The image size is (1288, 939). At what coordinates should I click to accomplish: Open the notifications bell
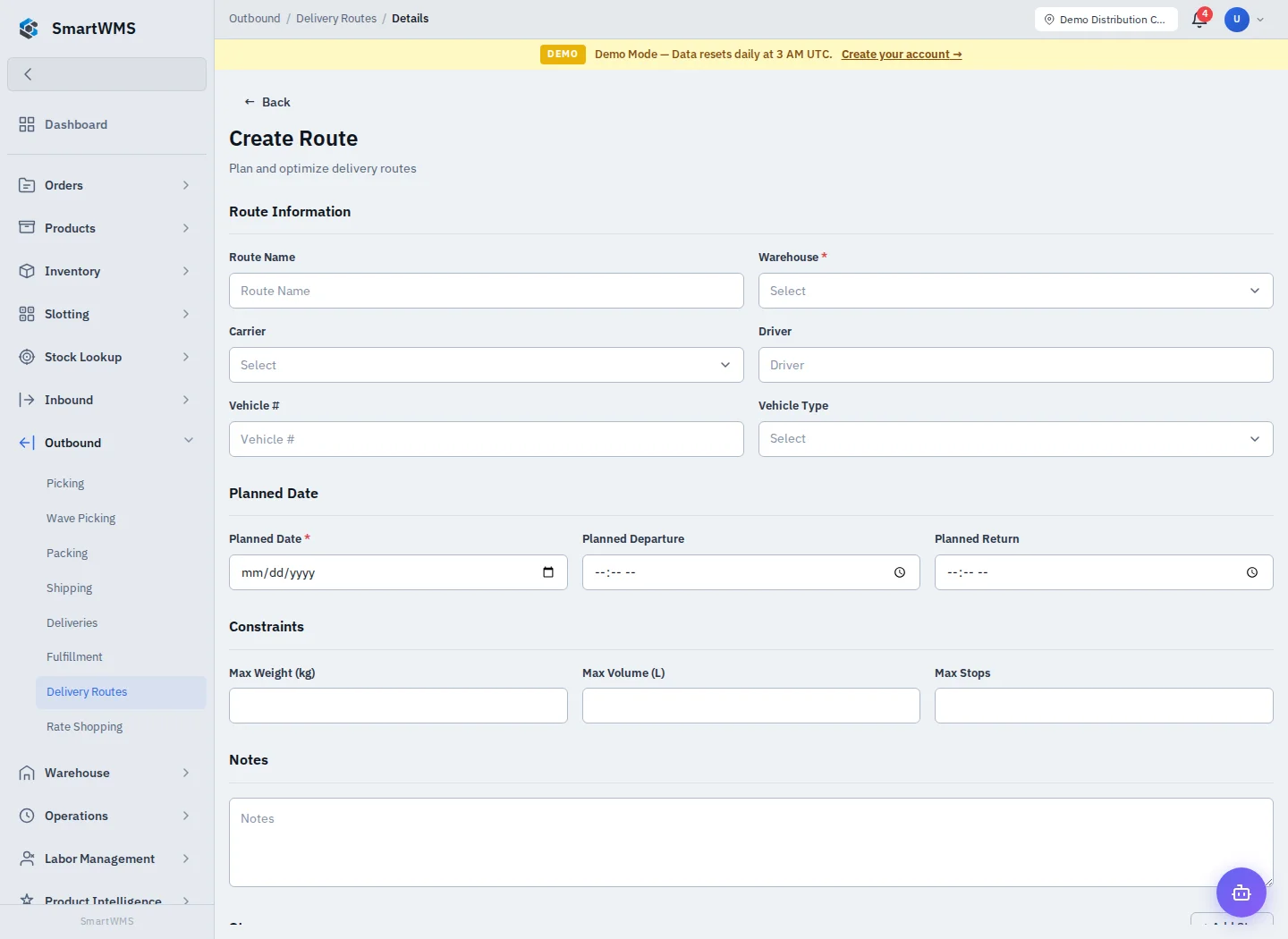click(1199, 19)
